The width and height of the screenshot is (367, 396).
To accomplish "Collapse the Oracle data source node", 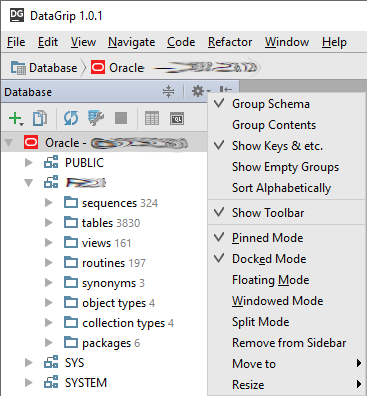I will click(x=9, y=143).
